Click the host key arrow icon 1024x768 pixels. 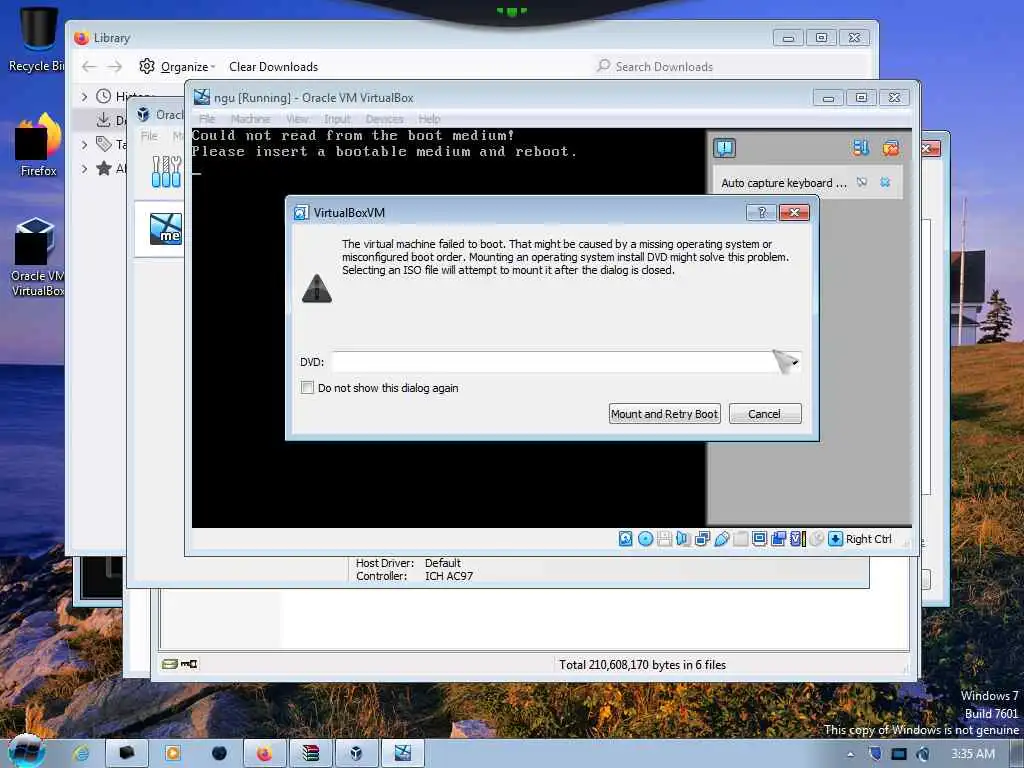(x=835, y=539)
